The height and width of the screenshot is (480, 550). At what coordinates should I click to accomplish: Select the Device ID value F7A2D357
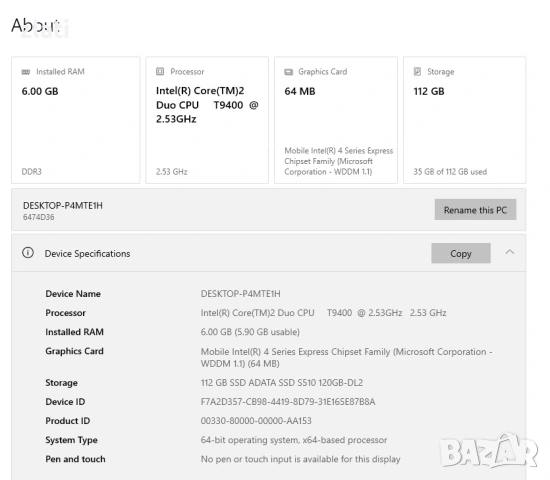pyautogui.click(x=288, y=402)
